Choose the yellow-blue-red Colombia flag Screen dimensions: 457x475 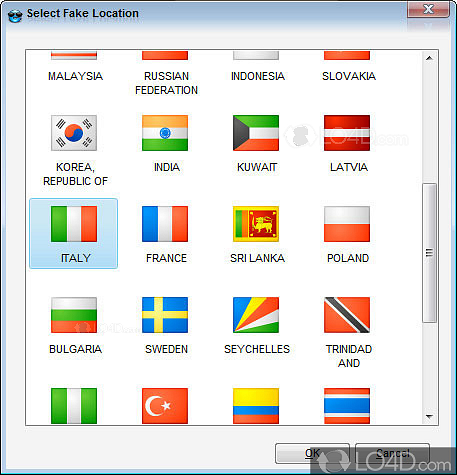pyautogui.click(x=256, y=406)
